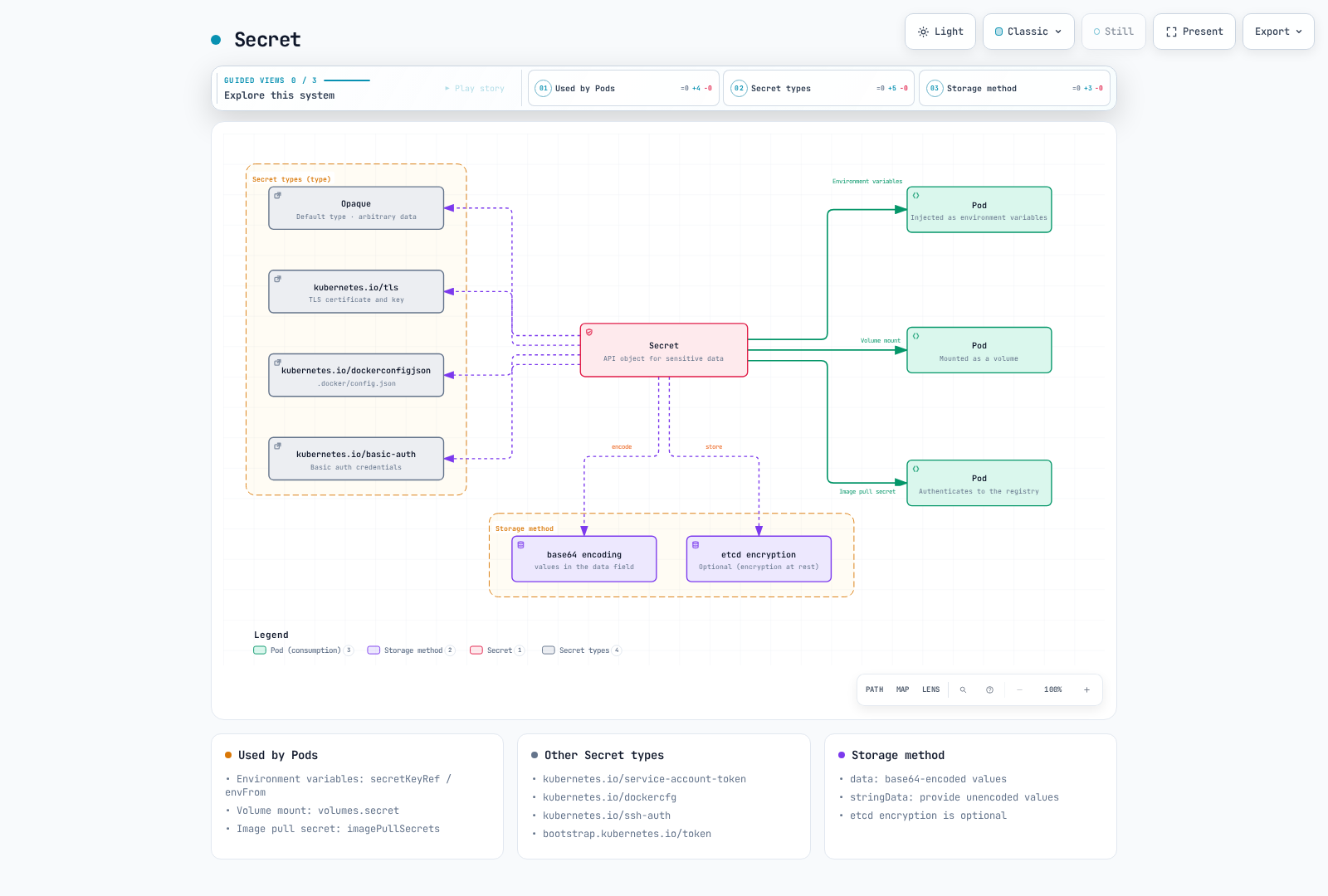
Task: Open the Classic style dropdown
Action: [1028, 32]
